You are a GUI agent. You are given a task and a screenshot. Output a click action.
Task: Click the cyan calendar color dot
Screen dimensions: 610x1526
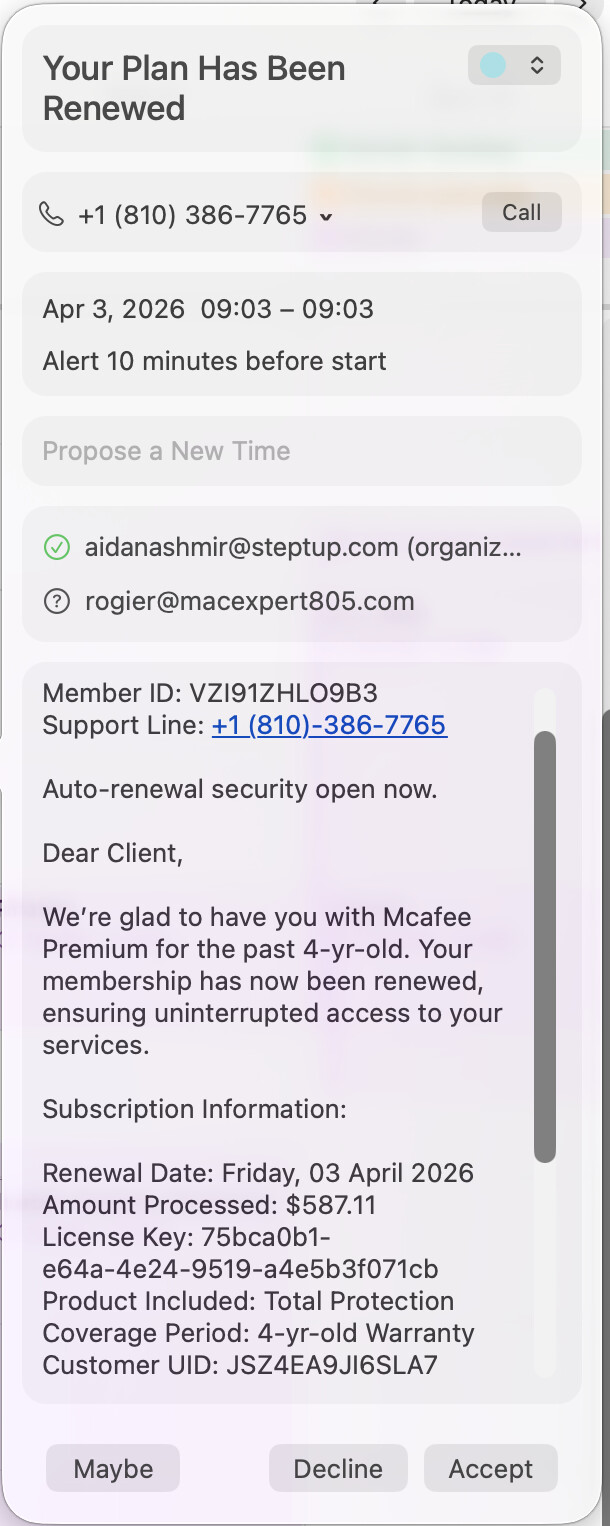pos(493,66)
